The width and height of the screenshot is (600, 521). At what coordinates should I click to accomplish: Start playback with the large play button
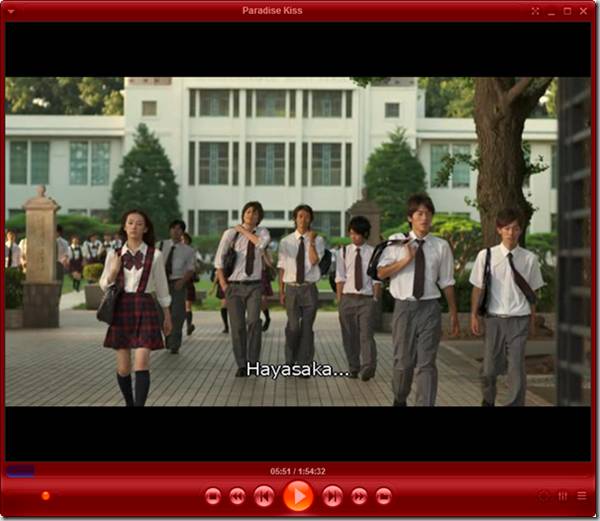pyautogui.click(x=298, y=496)
